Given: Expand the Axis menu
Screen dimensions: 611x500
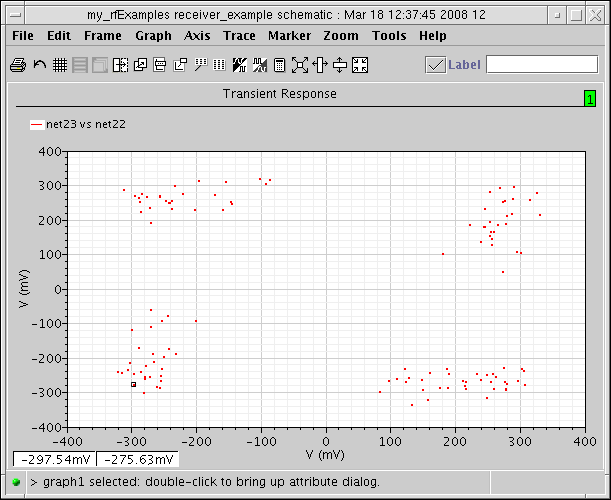Looking at the screenshot, I should (x=197, y=35).
